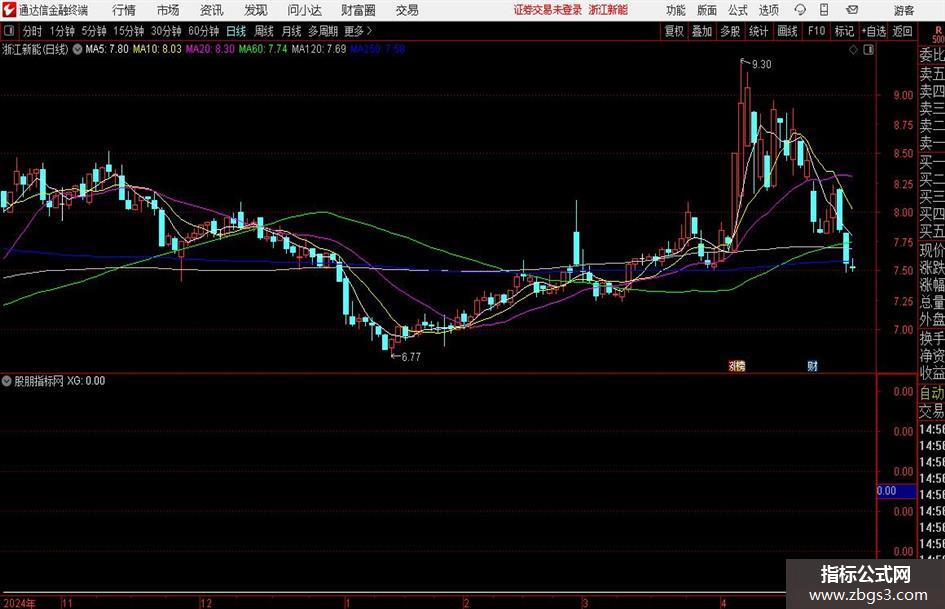
Task: Click the 证券交易未登录 login link
Action: pos(548,10)
